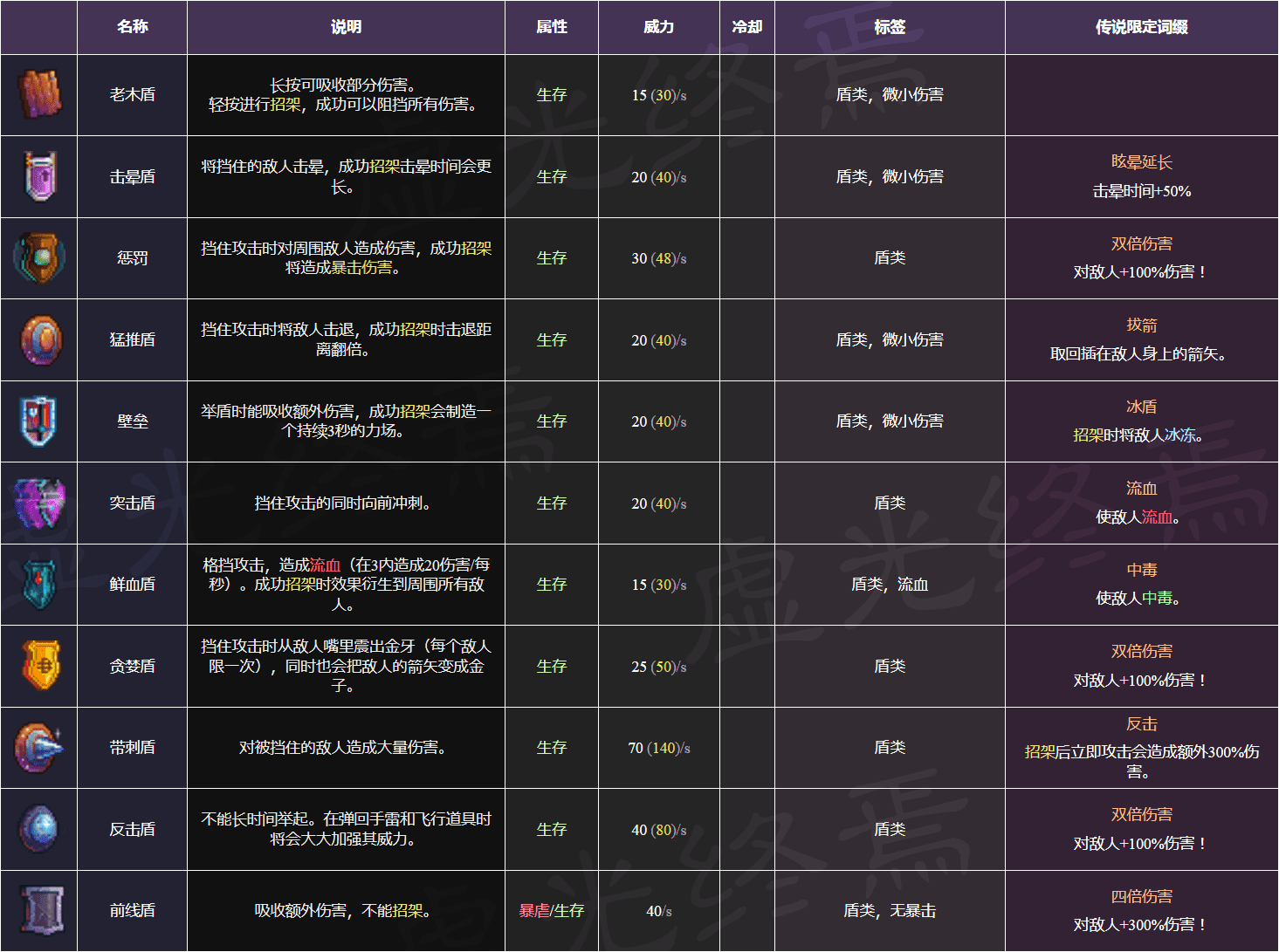
Task: Click 暴击伤害 link in 惩罚 description
Action: 361,268
